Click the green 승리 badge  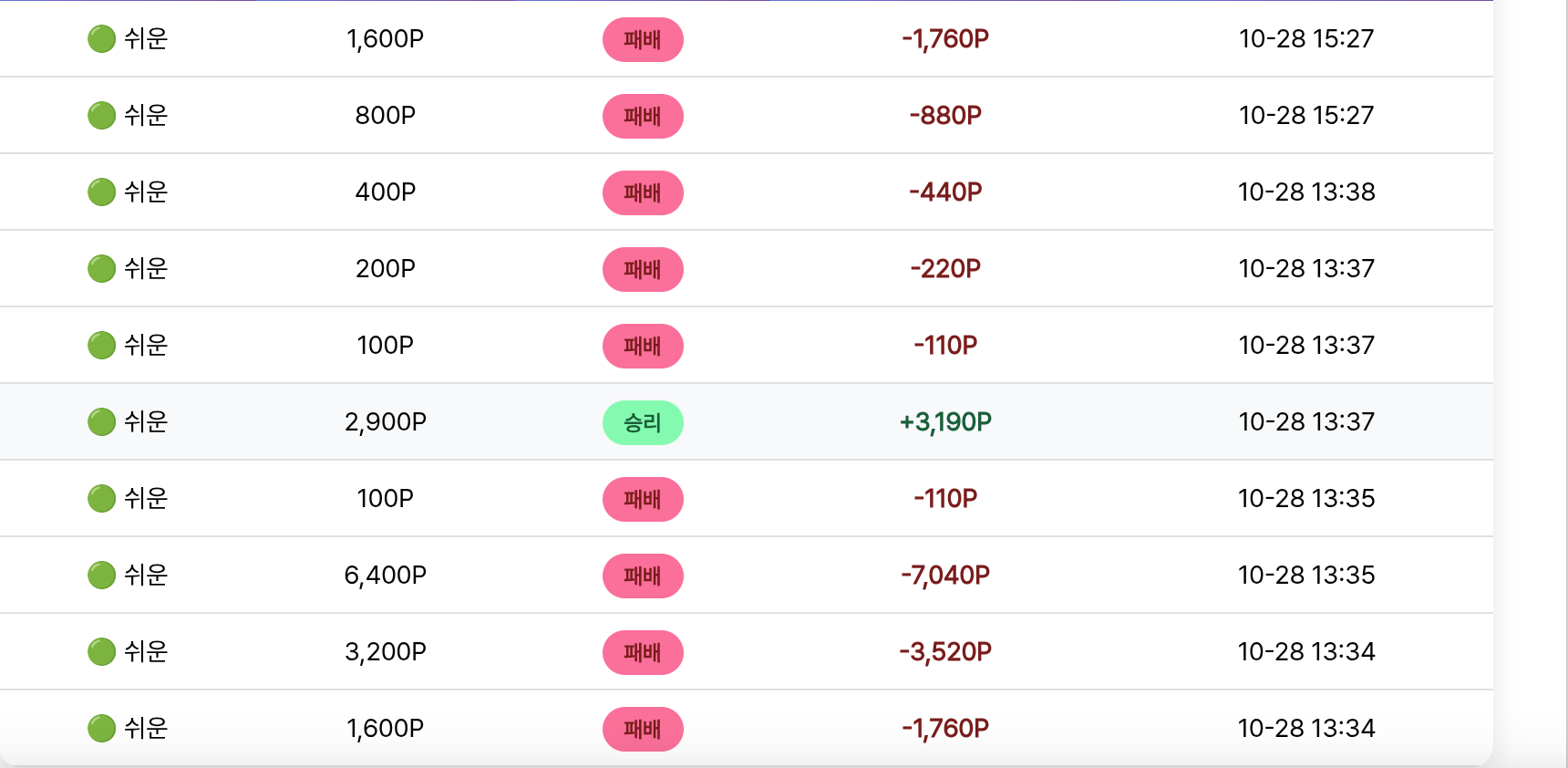click(643, 422)
